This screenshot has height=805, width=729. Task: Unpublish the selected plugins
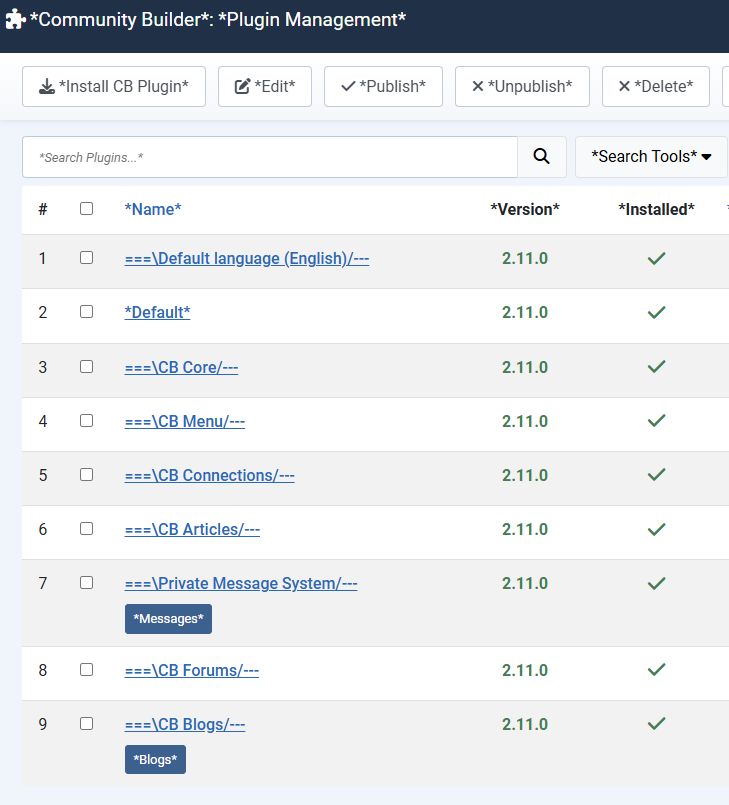point(522,87)
